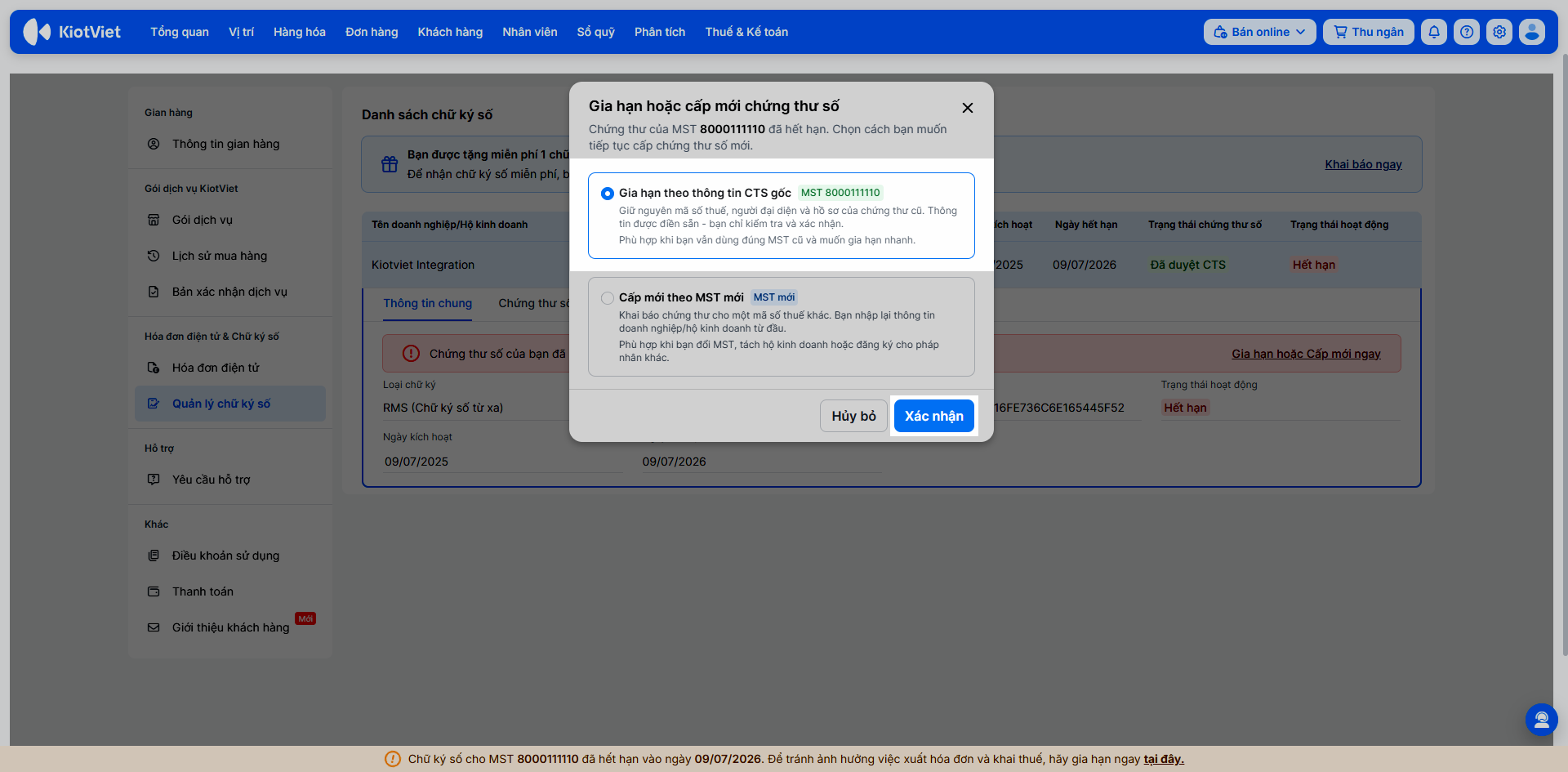Open Điều khoản sử dụng in sidebar
Screen dimensions: 1568x772
point(230,556)
